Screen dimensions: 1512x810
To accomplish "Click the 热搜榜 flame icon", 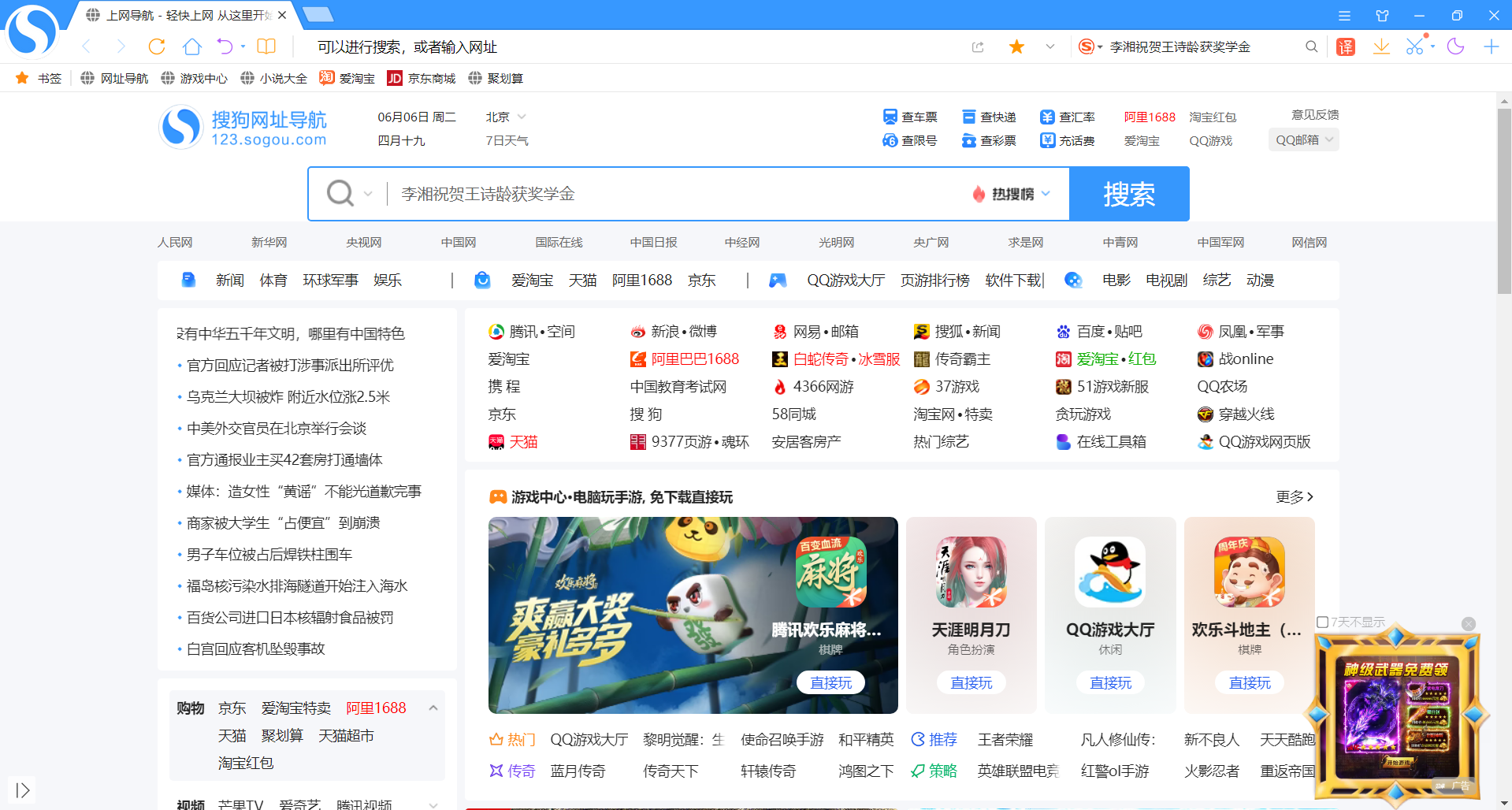I will pyautogui.click(x=979, y=194).
